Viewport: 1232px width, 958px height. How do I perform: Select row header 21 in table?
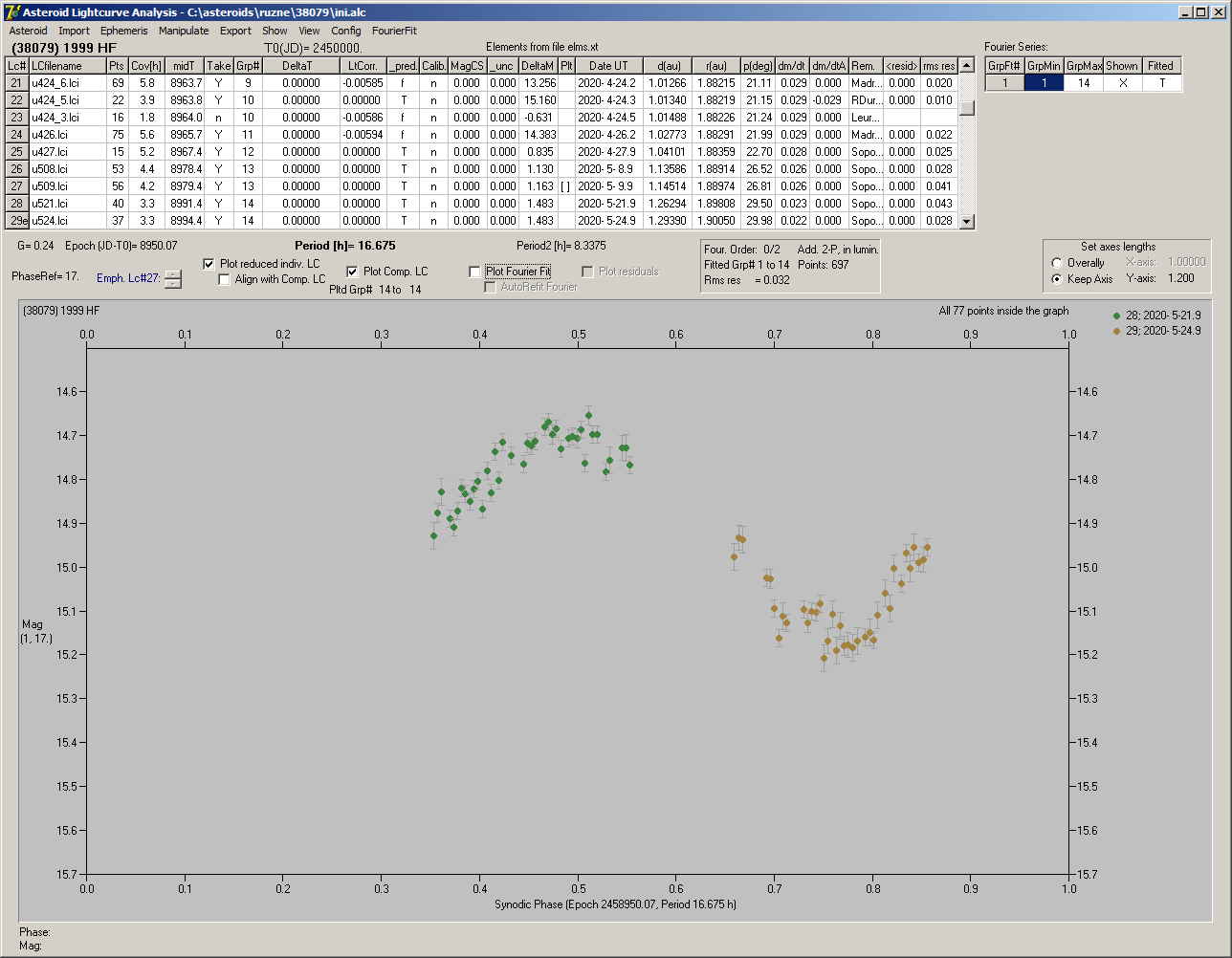(17, 83)
